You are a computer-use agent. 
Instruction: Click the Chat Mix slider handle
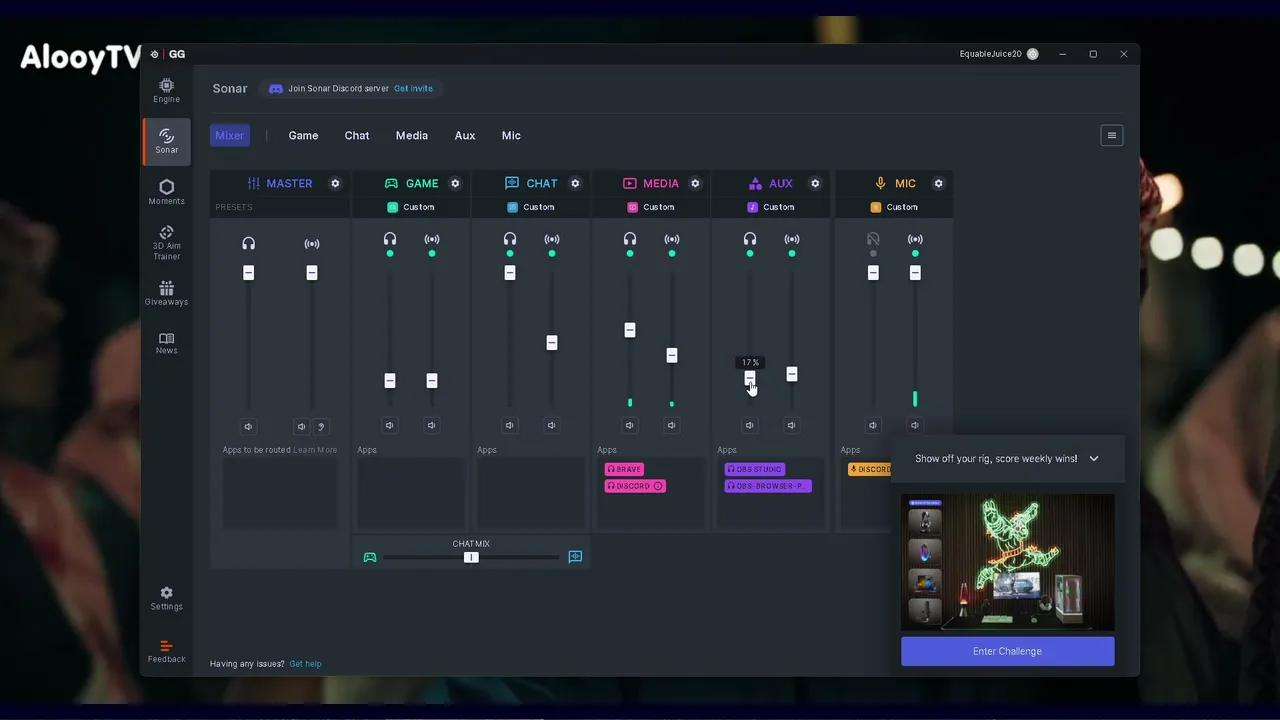tap(471, 557)
